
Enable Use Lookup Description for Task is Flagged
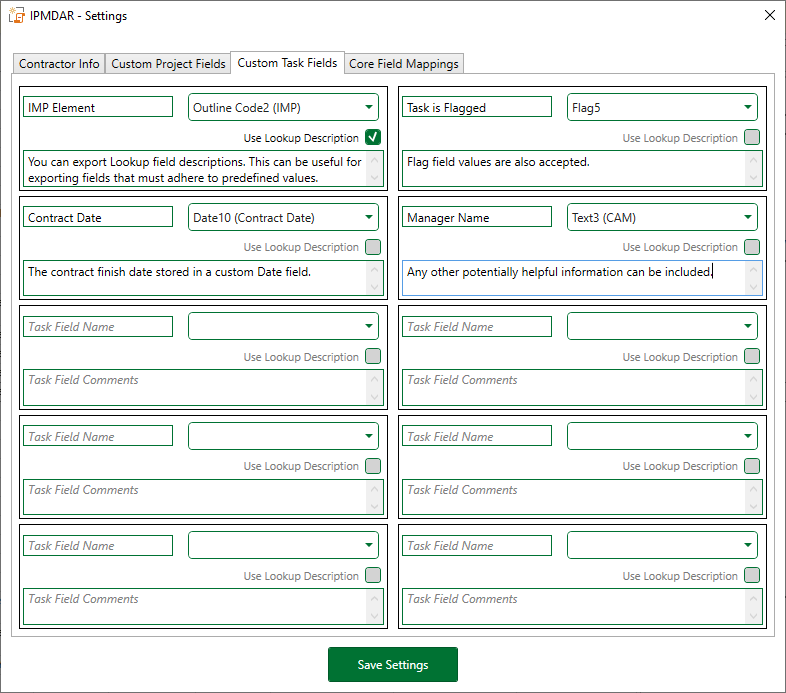751,138
